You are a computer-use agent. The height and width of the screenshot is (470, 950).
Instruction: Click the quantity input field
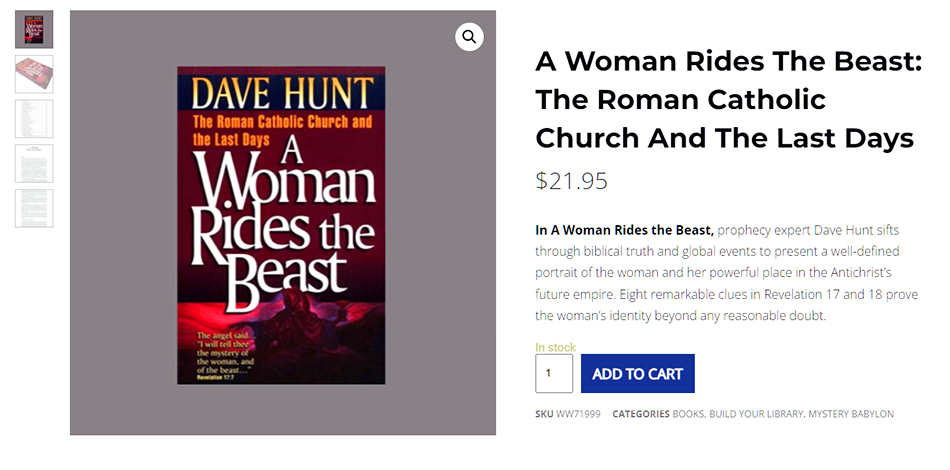click(x=554, y=373)
